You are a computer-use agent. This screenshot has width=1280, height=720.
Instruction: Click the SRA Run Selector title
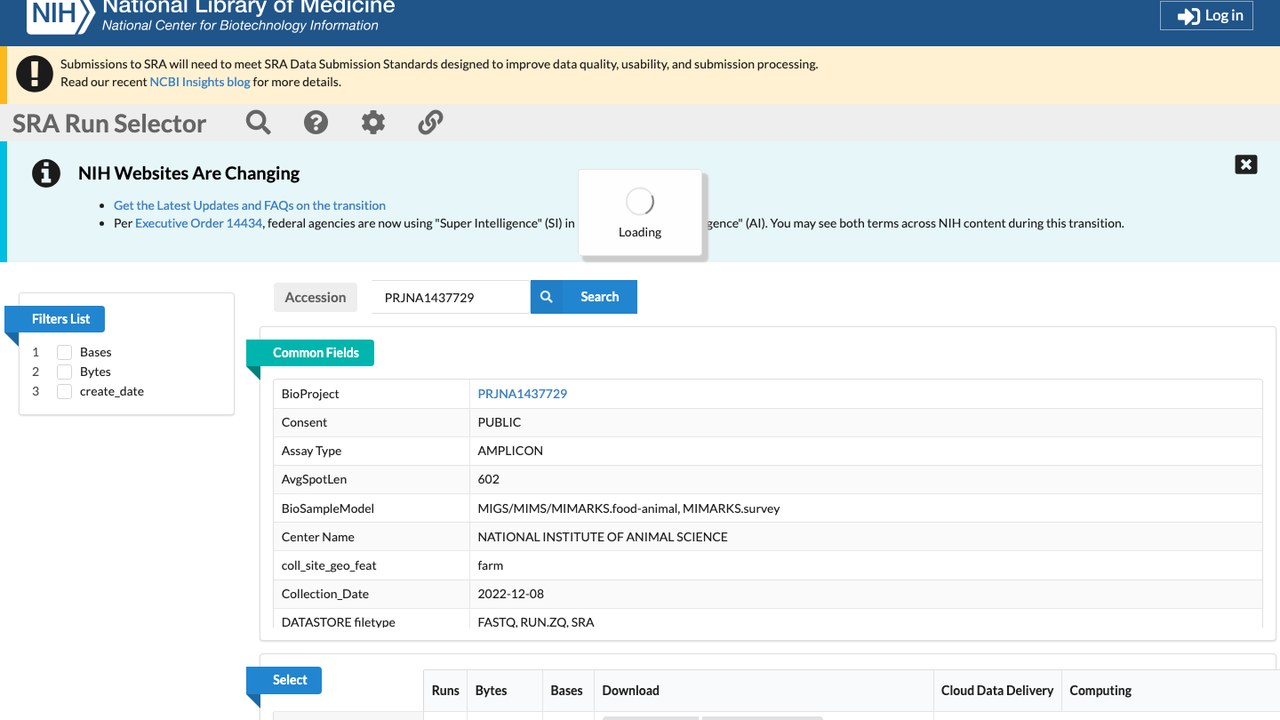pyautogui.click(x=109, y=123)
